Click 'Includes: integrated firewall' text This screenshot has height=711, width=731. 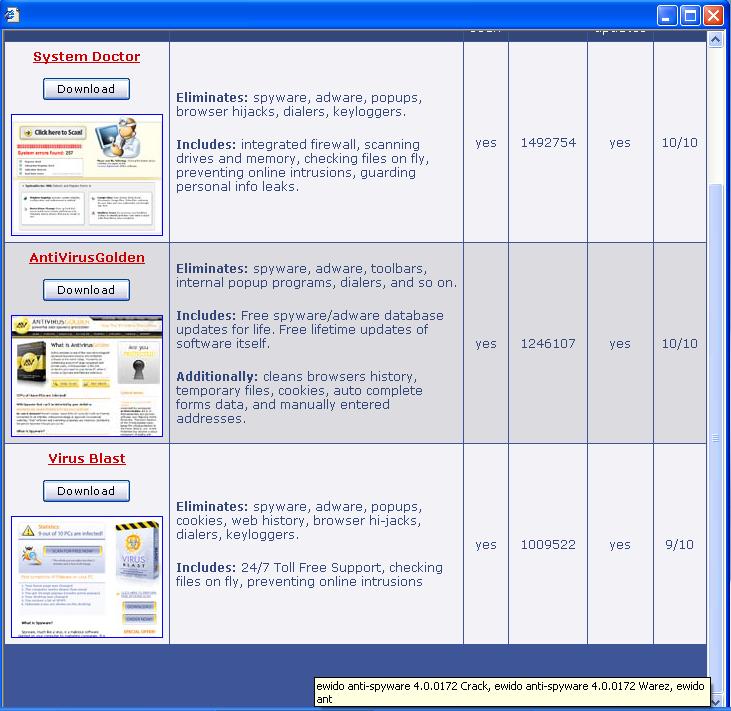tap(266, 145)
